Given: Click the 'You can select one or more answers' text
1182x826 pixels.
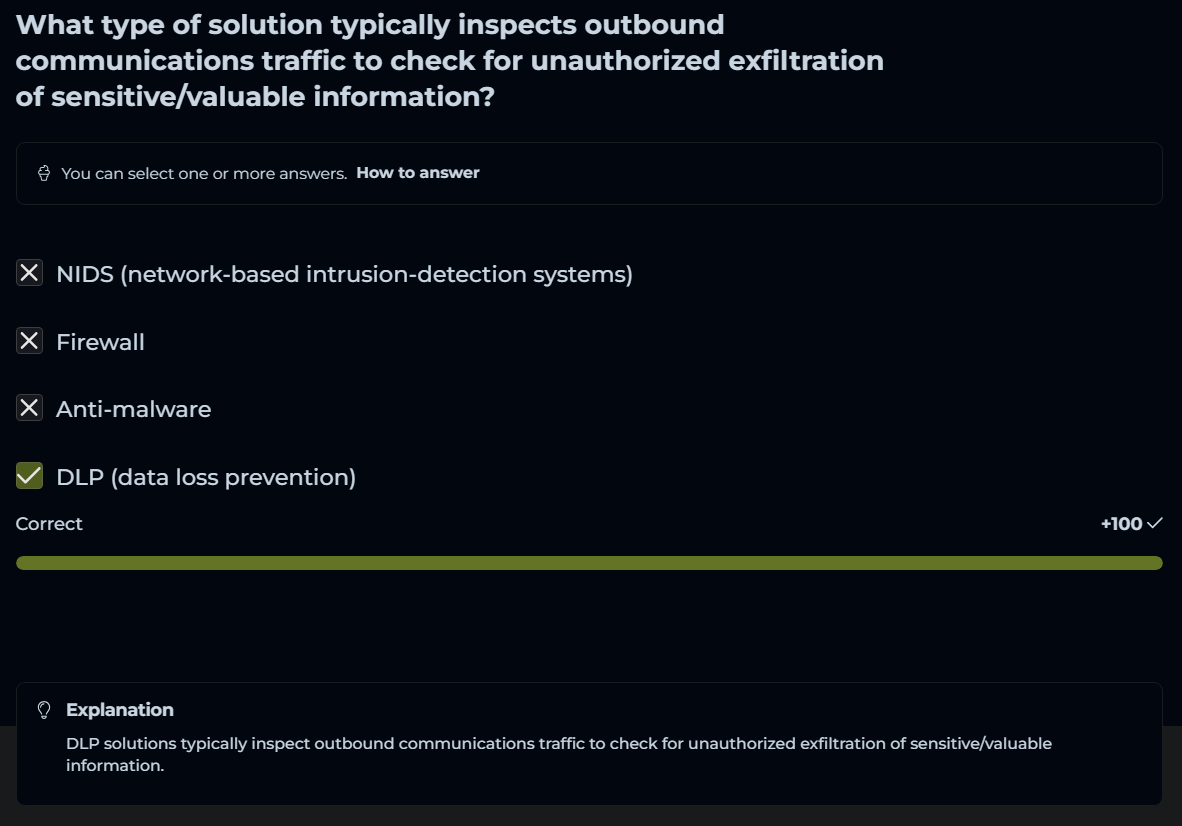Looking at the screenshot, I should coord(204,173).
